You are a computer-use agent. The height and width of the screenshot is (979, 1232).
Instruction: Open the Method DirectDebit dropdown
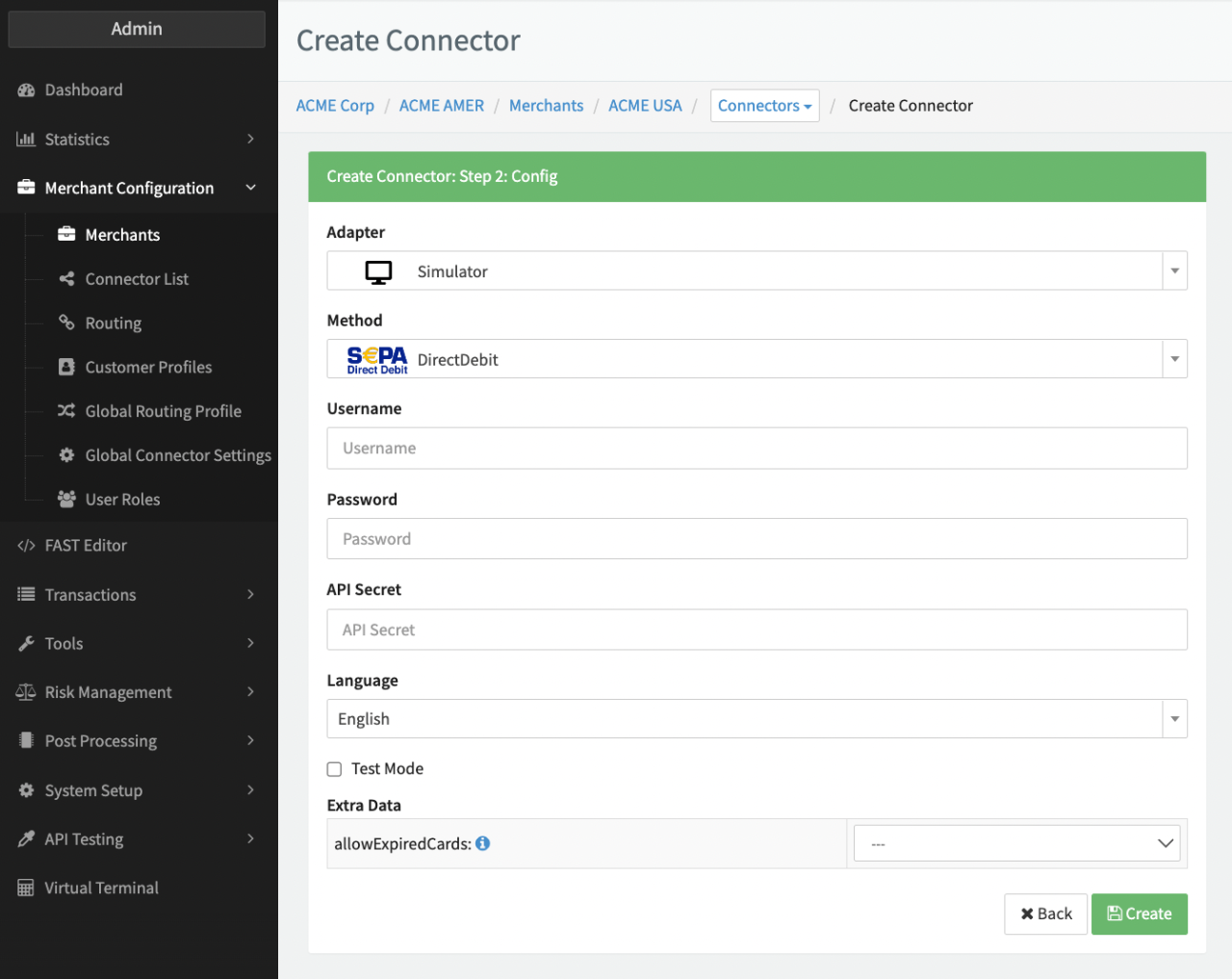point(757,359)
